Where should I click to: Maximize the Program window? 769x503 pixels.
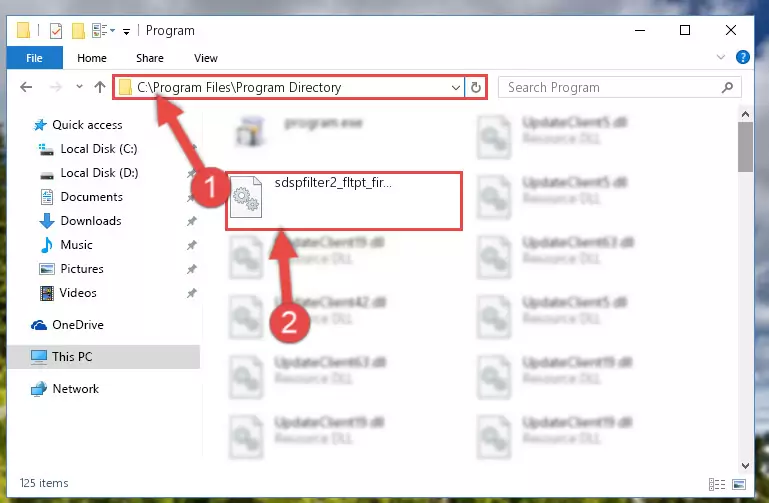[685, 30]
